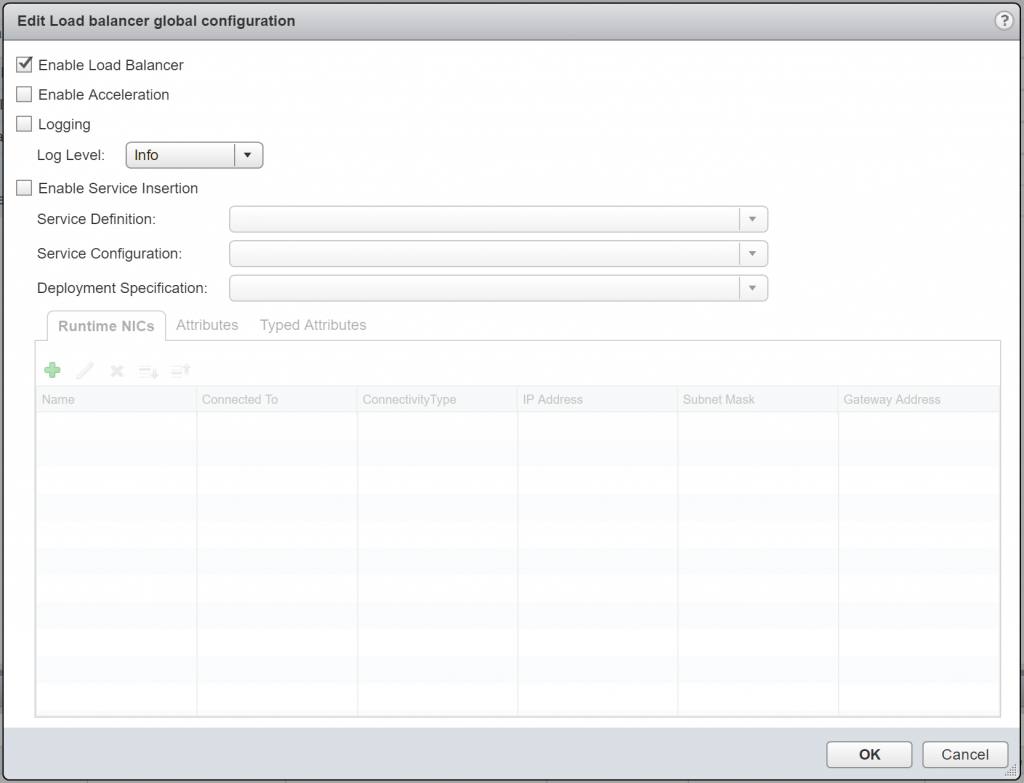This screenshot has width=1024, height=783.
Task: Click the move-down arrow icon in NIC toolbar
Action: click(147, 370)
